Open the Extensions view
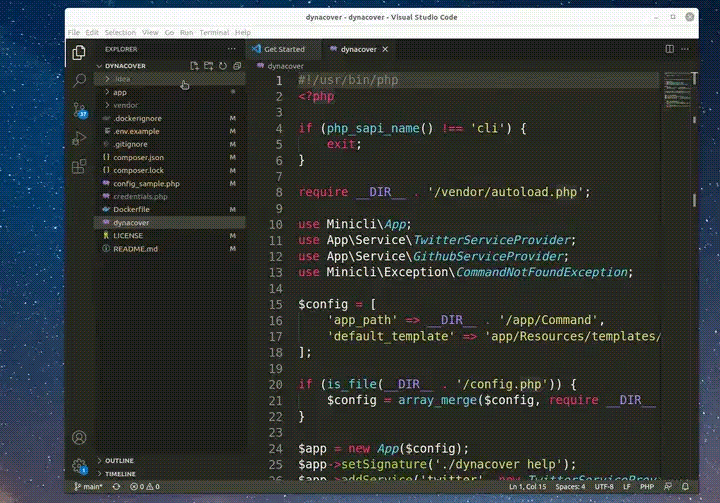 tap(79, 166)
